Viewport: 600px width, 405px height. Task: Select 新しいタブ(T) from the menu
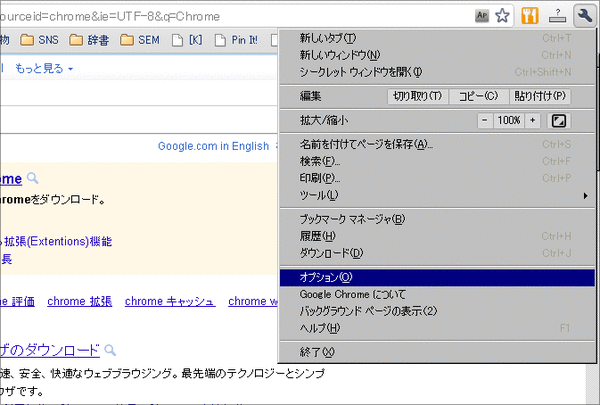click(x=437, y=38)
